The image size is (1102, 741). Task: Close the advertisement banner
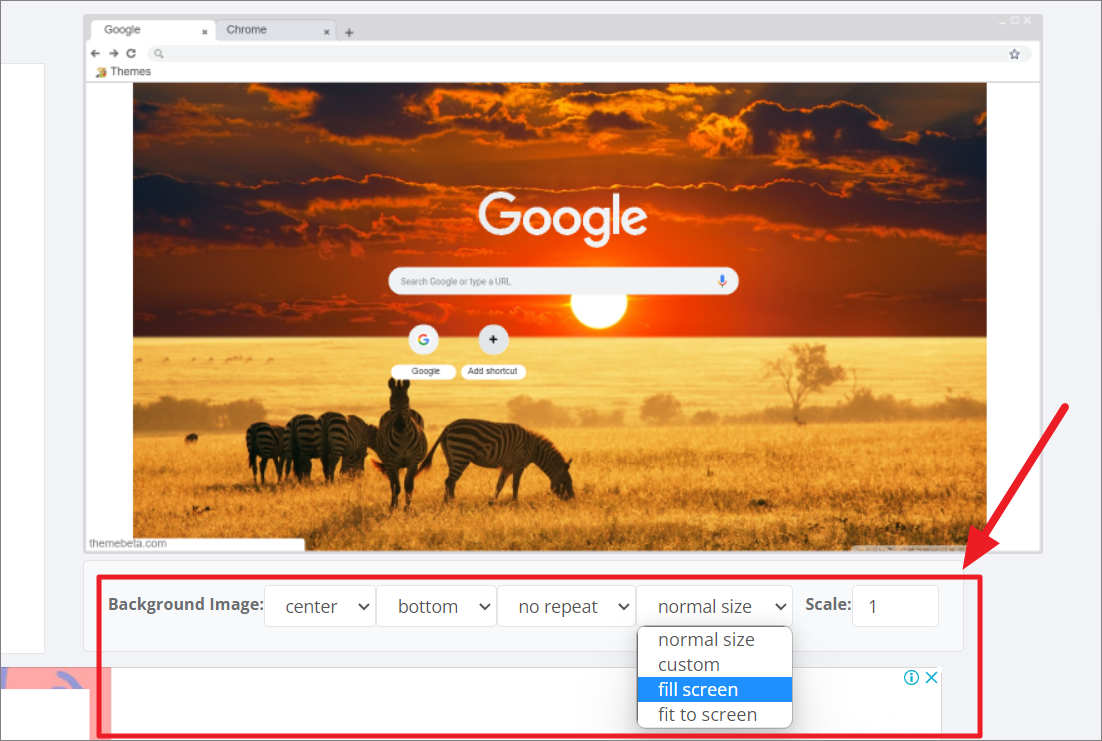click(931, 677)
